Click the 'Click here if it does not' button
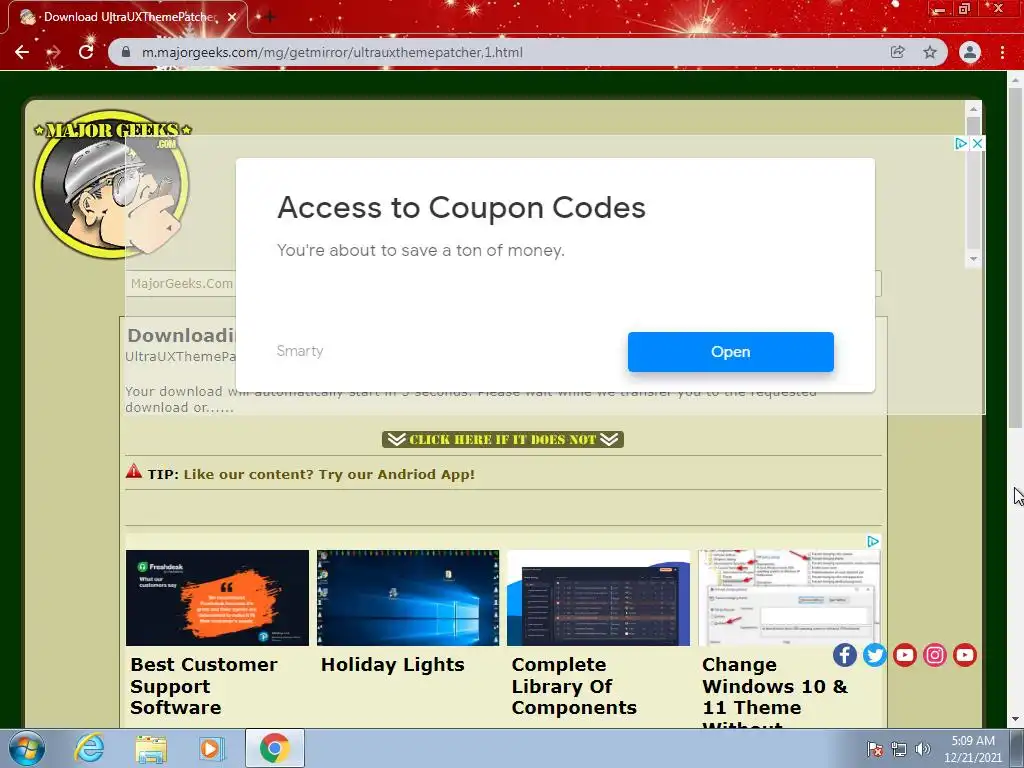1024x768 pixels. [x=503, y=440]
